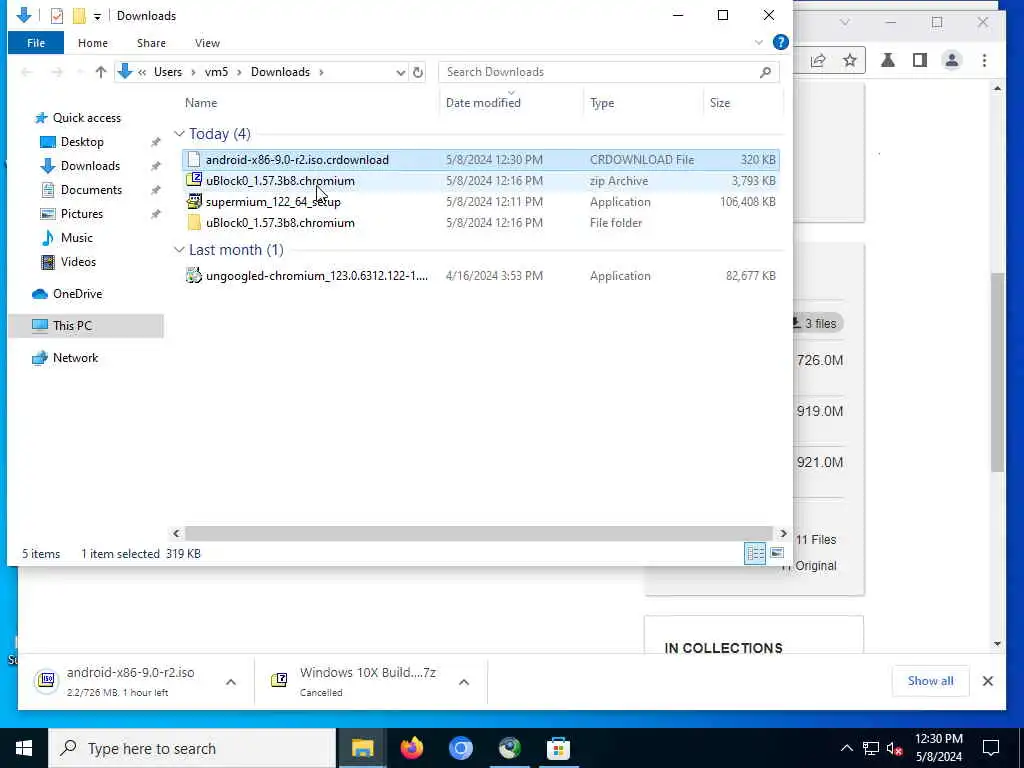Collapse the Last month (1) group

pos(179,249)
